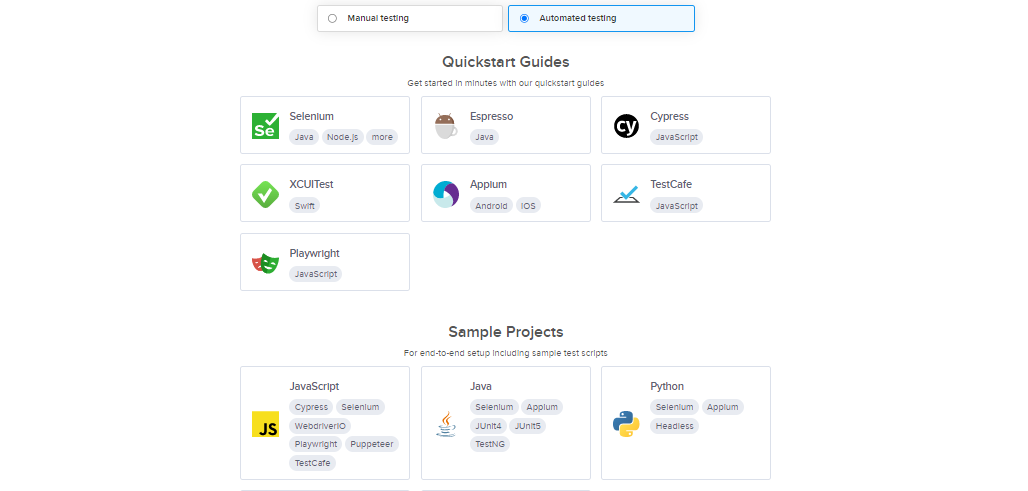The width and height of the screenshot is (1028, 491).
Task: Click the XCUITest green checkmark icon
Action: (266, 194)
